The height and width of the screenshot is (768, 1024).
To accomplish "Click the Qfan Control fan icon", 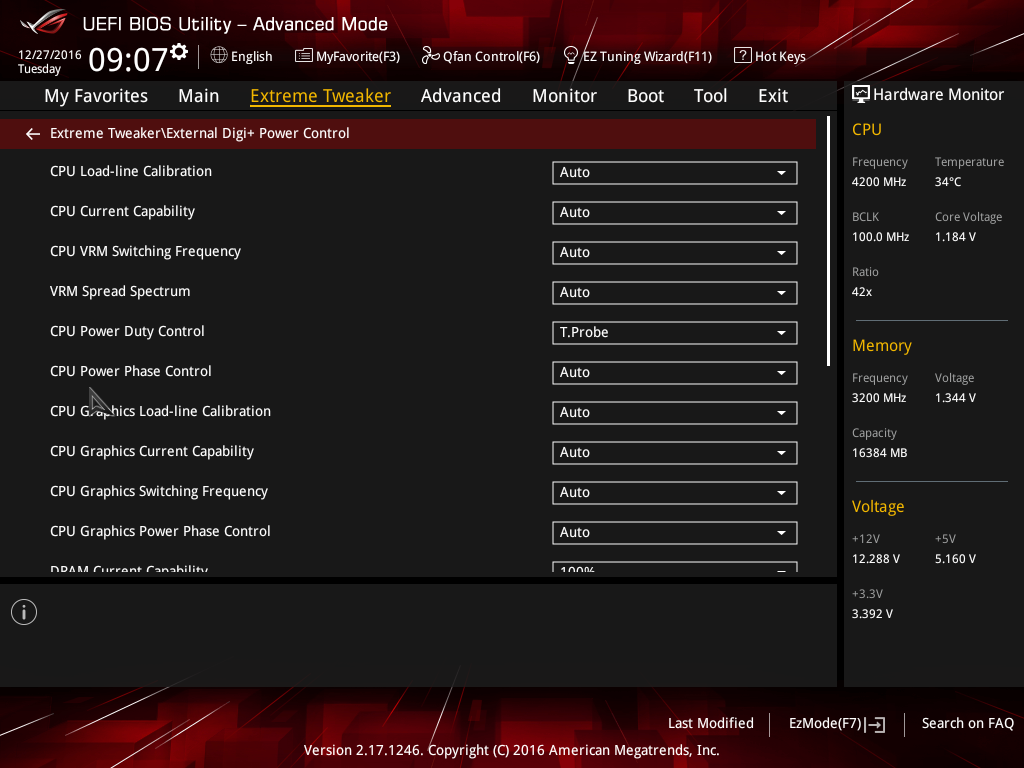I will [x=430, y=56].
